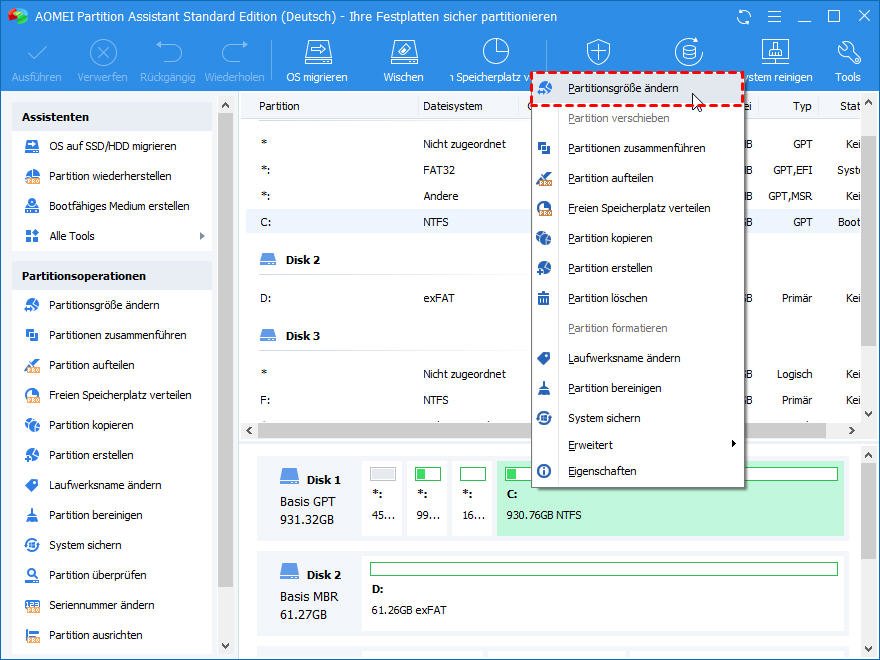
Task: Choose Partition bereinigen in context menu
Action: point(638,388)
